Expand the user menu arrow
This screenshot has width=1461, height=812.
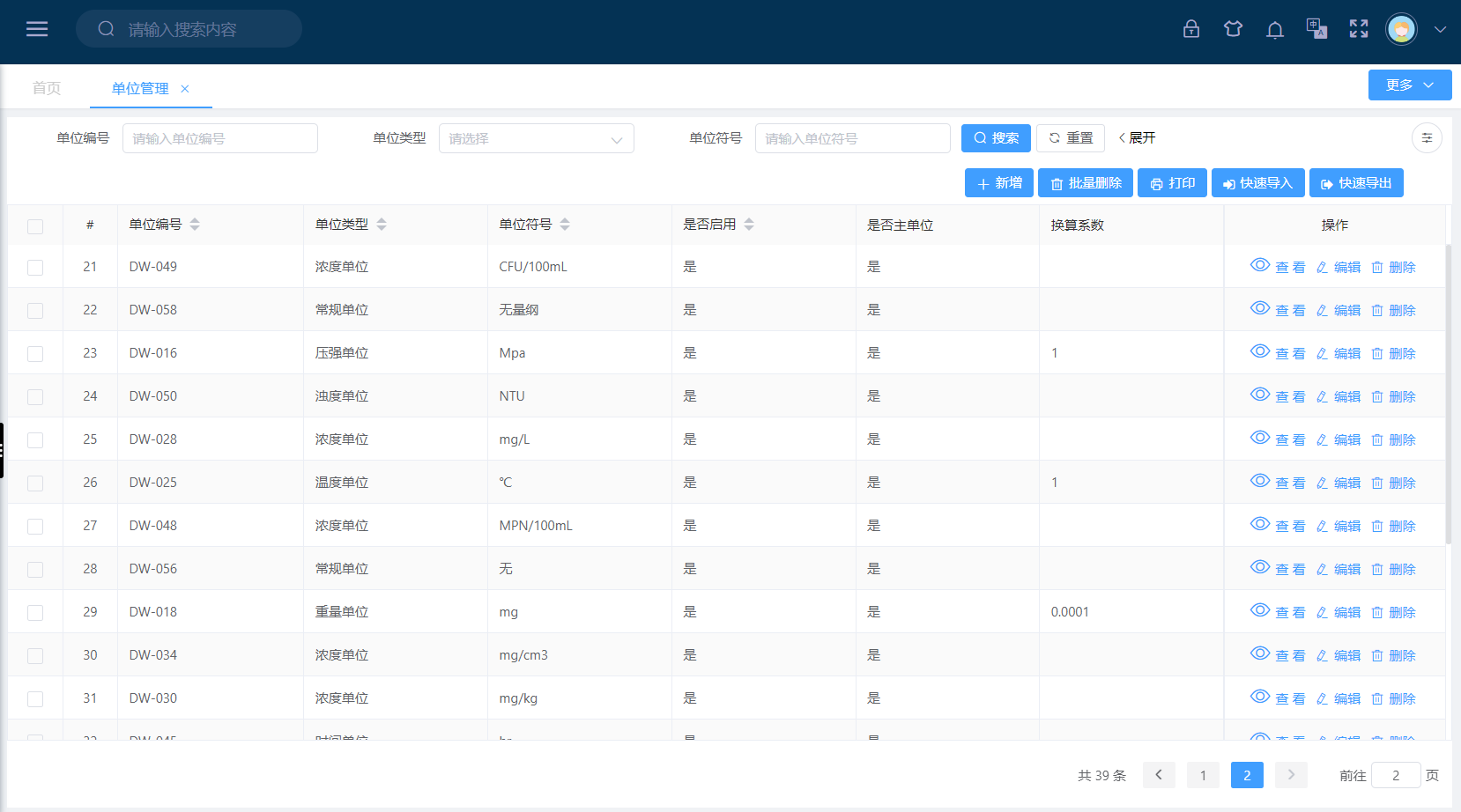1440,29
